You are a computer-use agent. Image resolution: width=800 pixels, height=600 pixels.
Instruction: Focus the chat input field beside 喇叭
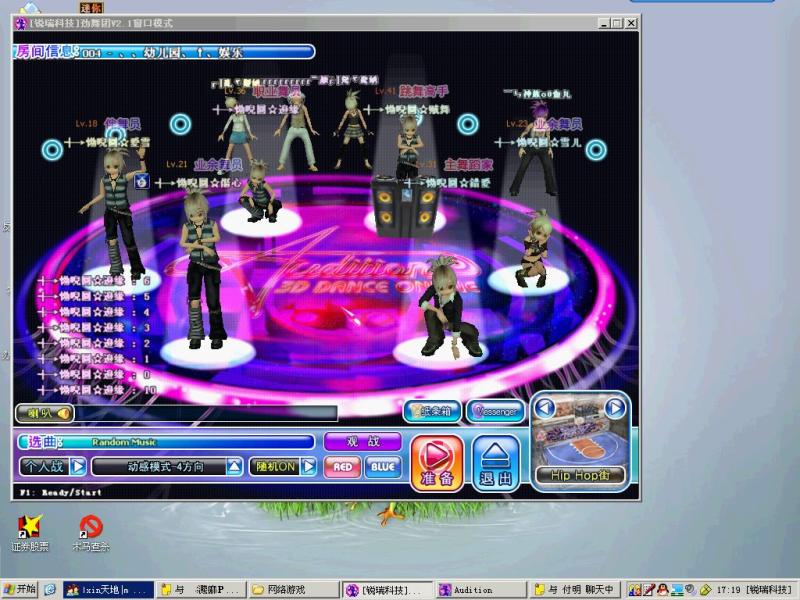click(206, 413)
